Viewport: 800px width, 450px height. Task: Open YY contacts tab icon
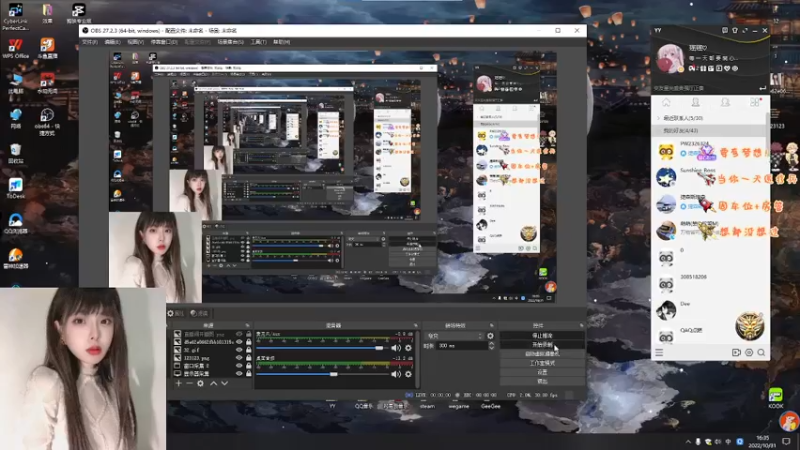click(695, 103)
